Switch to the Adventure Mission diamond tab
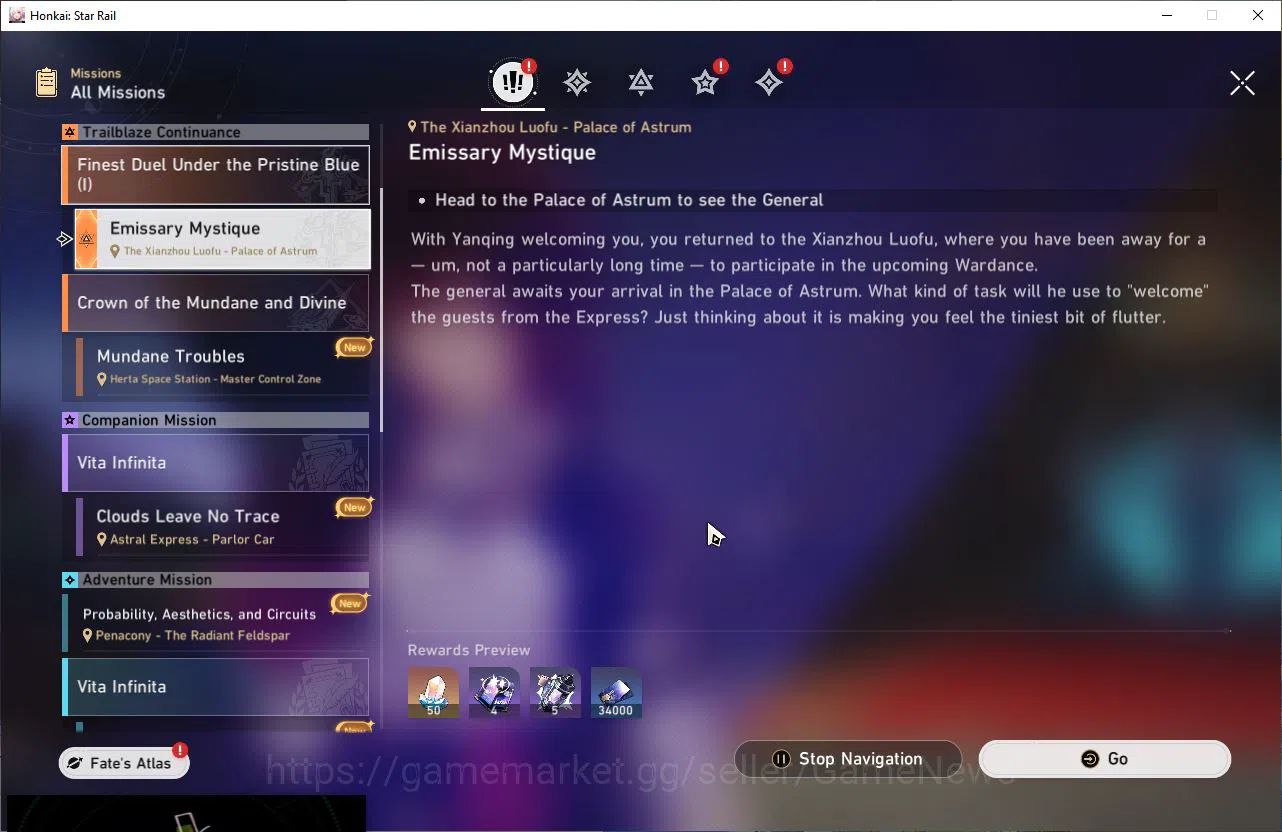 pos(769,82)
